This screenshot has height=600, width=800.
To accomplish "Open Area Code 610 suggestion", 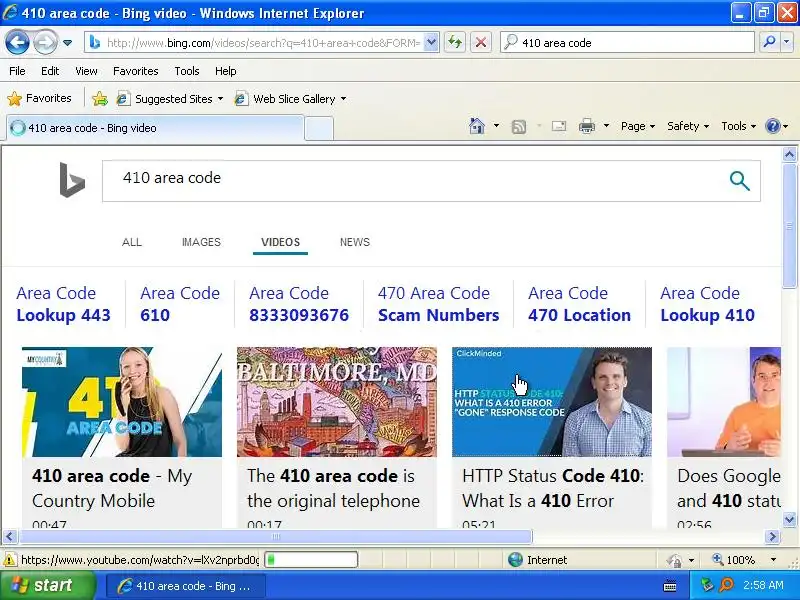I will pyautogui.click(x=180, y=304).
